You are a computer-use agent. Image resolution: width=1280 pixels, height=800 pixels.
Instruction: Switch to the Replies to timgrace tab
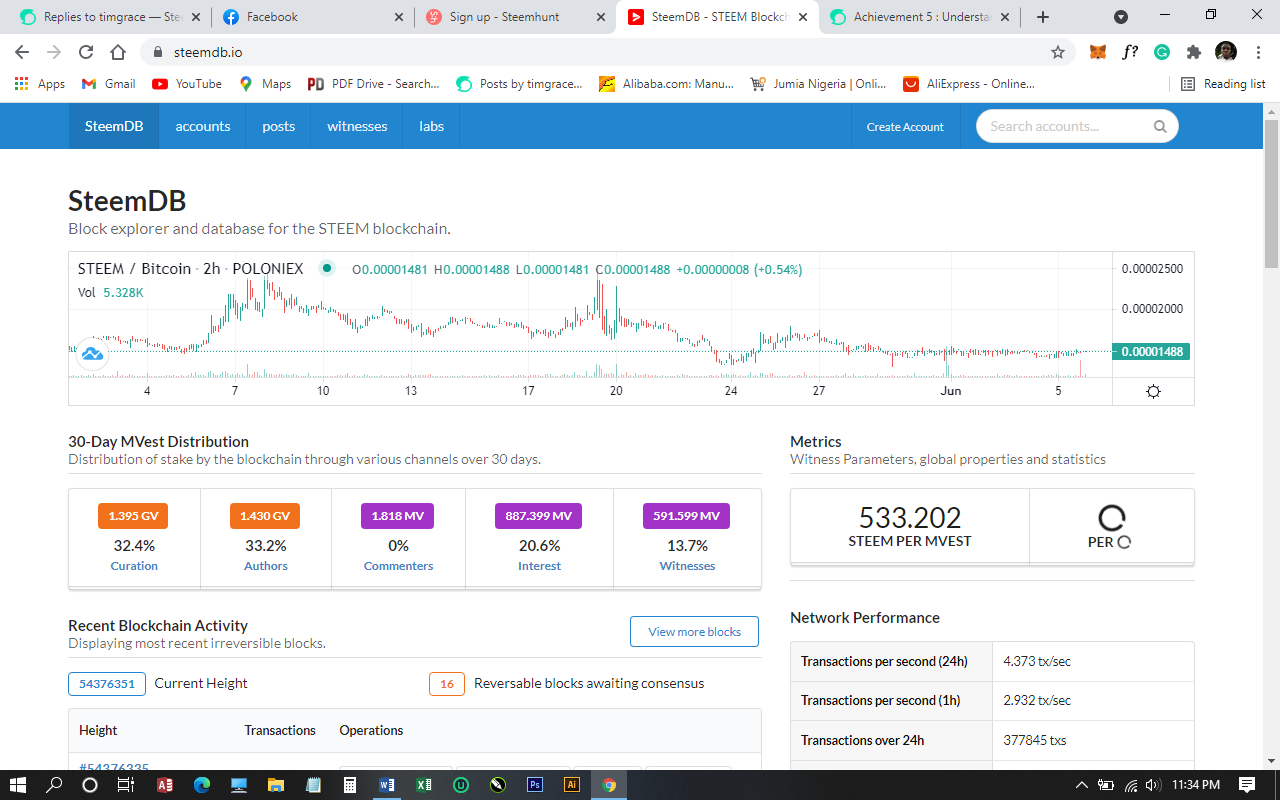[111, 17]
